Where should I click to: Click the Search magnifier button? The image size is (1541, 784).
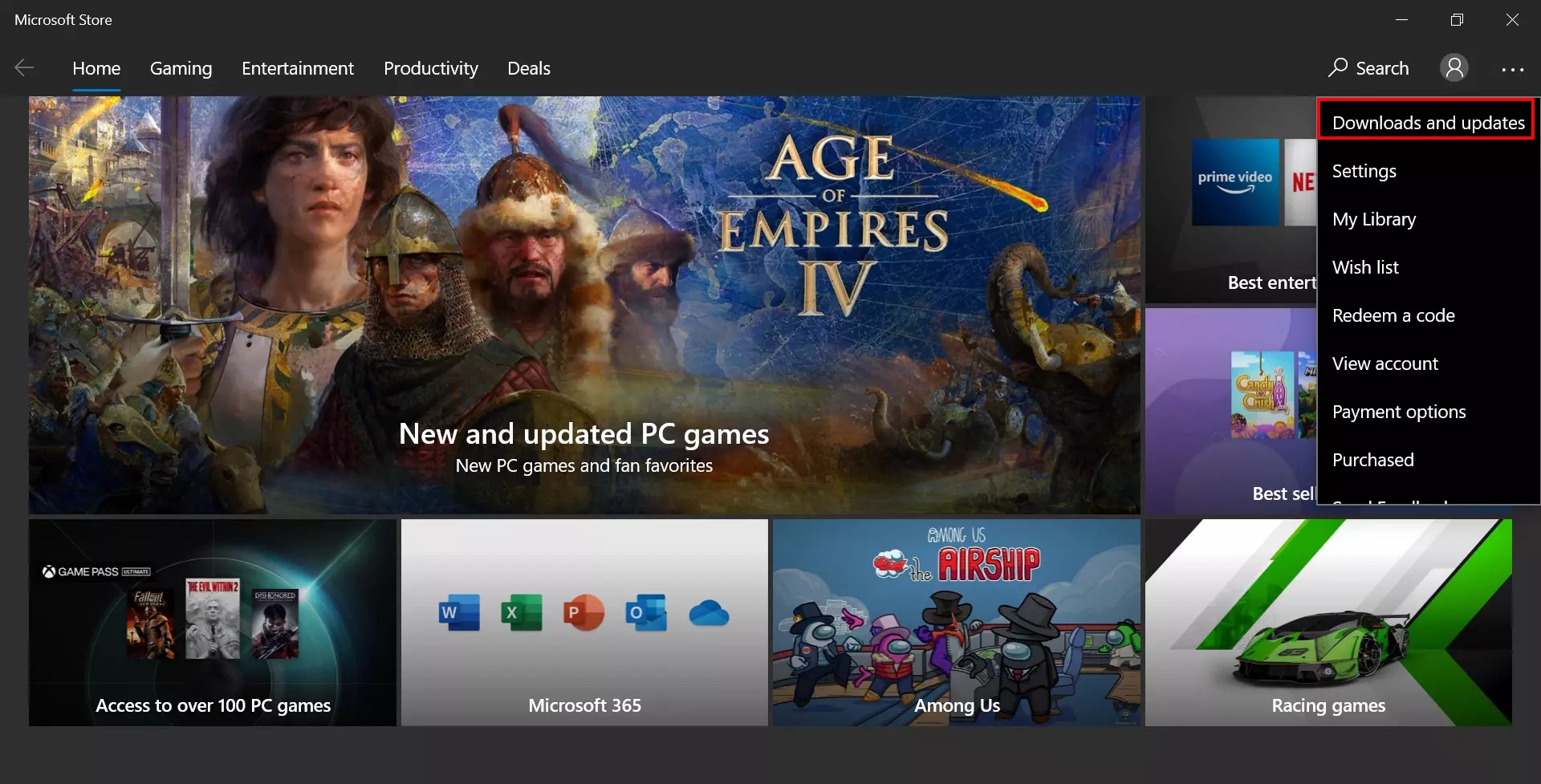1368,68
